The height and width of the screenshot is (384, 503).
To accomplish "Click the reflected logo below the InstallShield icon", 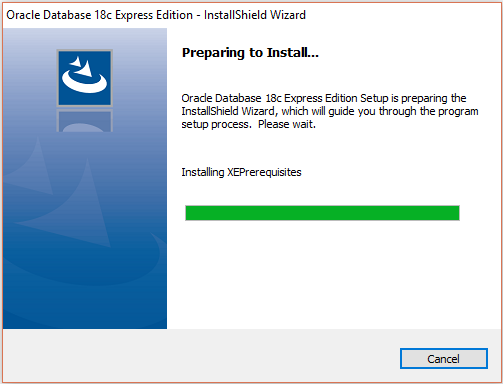I will 85,120.
